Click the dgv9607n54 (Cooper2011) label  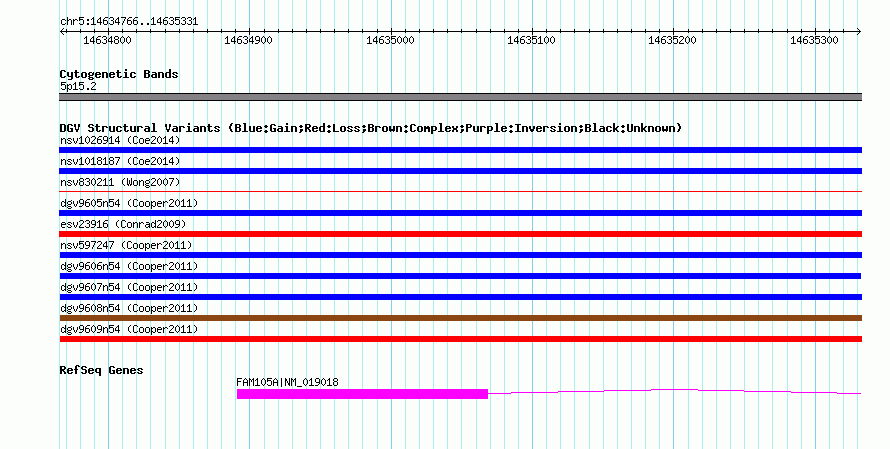(129, 287)
